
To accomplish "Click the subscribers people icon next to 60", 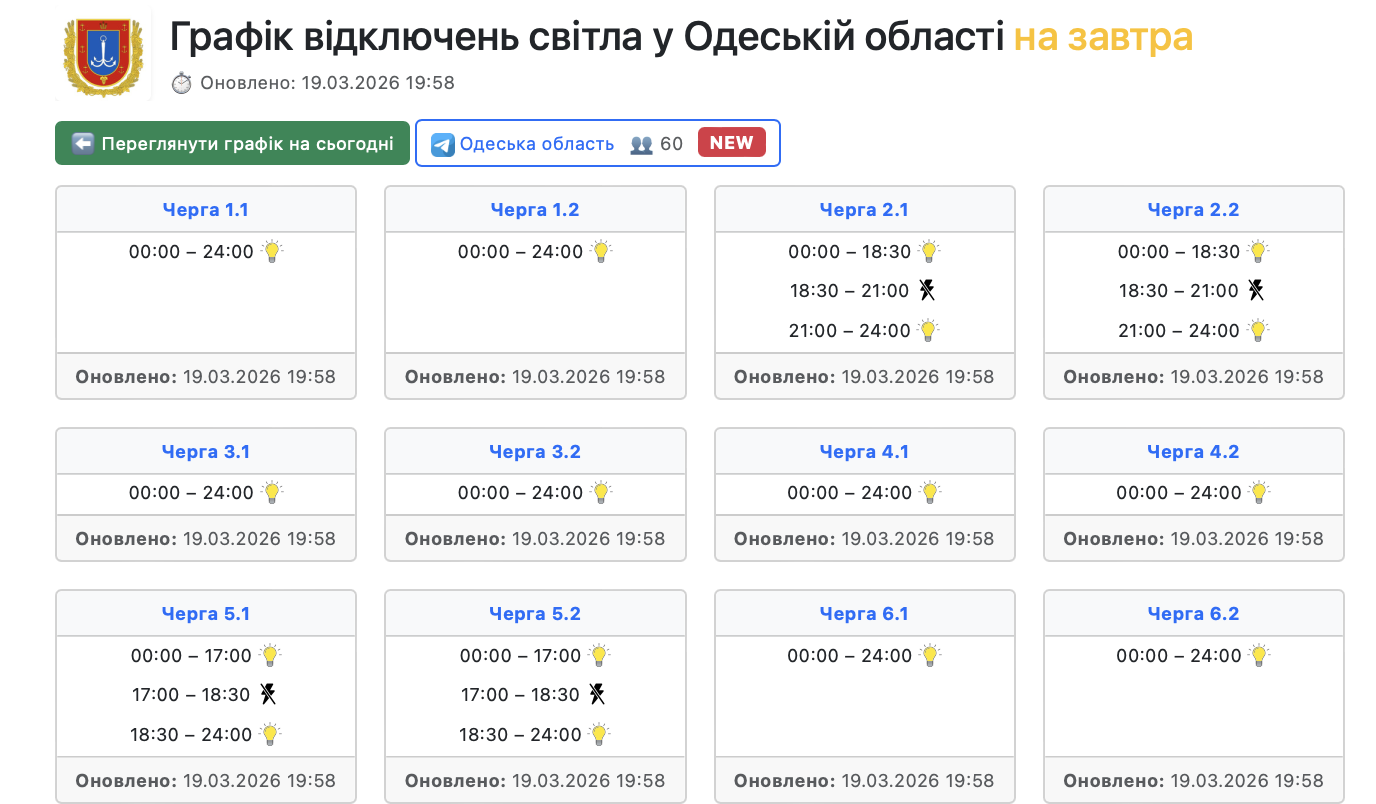I will click(x=641, y=144).
